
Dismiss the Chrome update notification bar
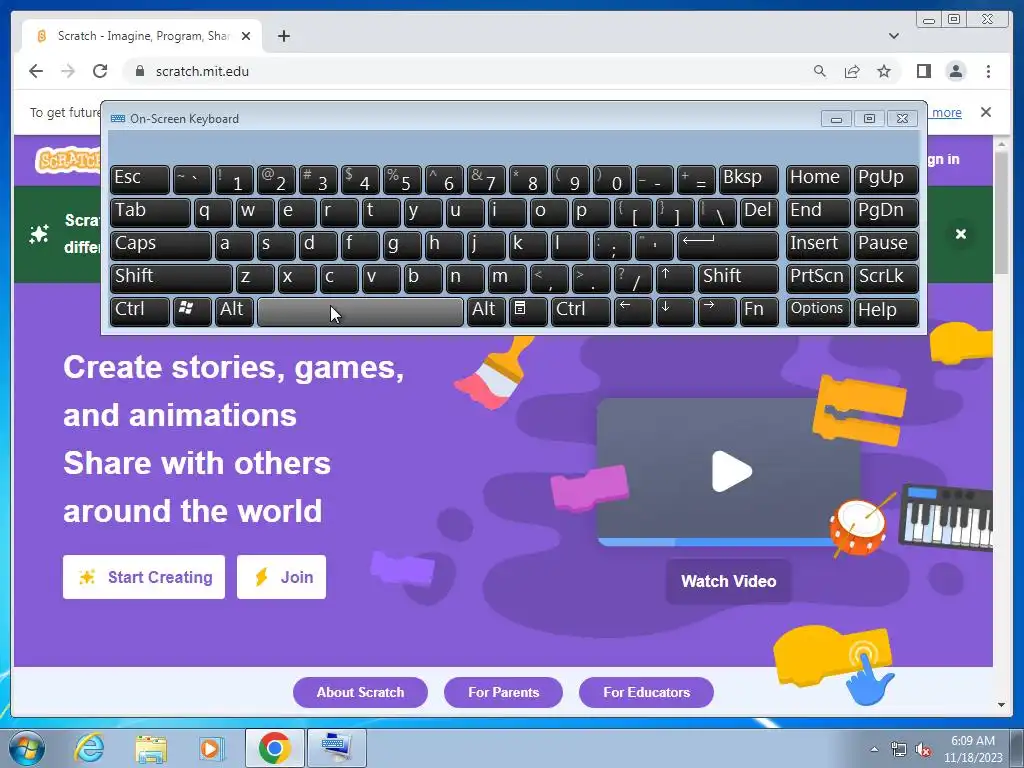985,112
